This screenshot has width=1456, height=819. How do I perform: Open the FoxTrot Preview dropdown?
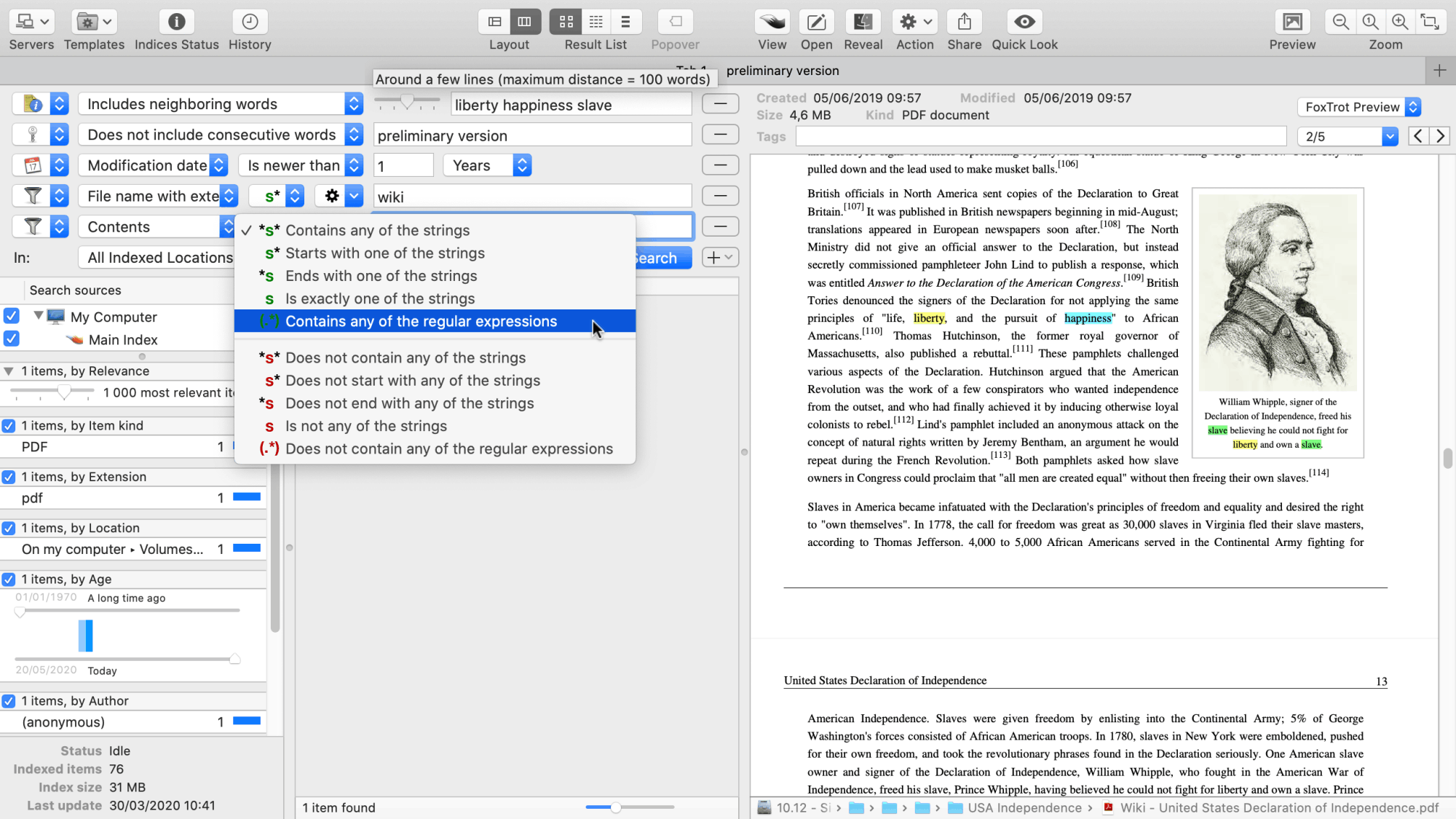pos(1358,107)
